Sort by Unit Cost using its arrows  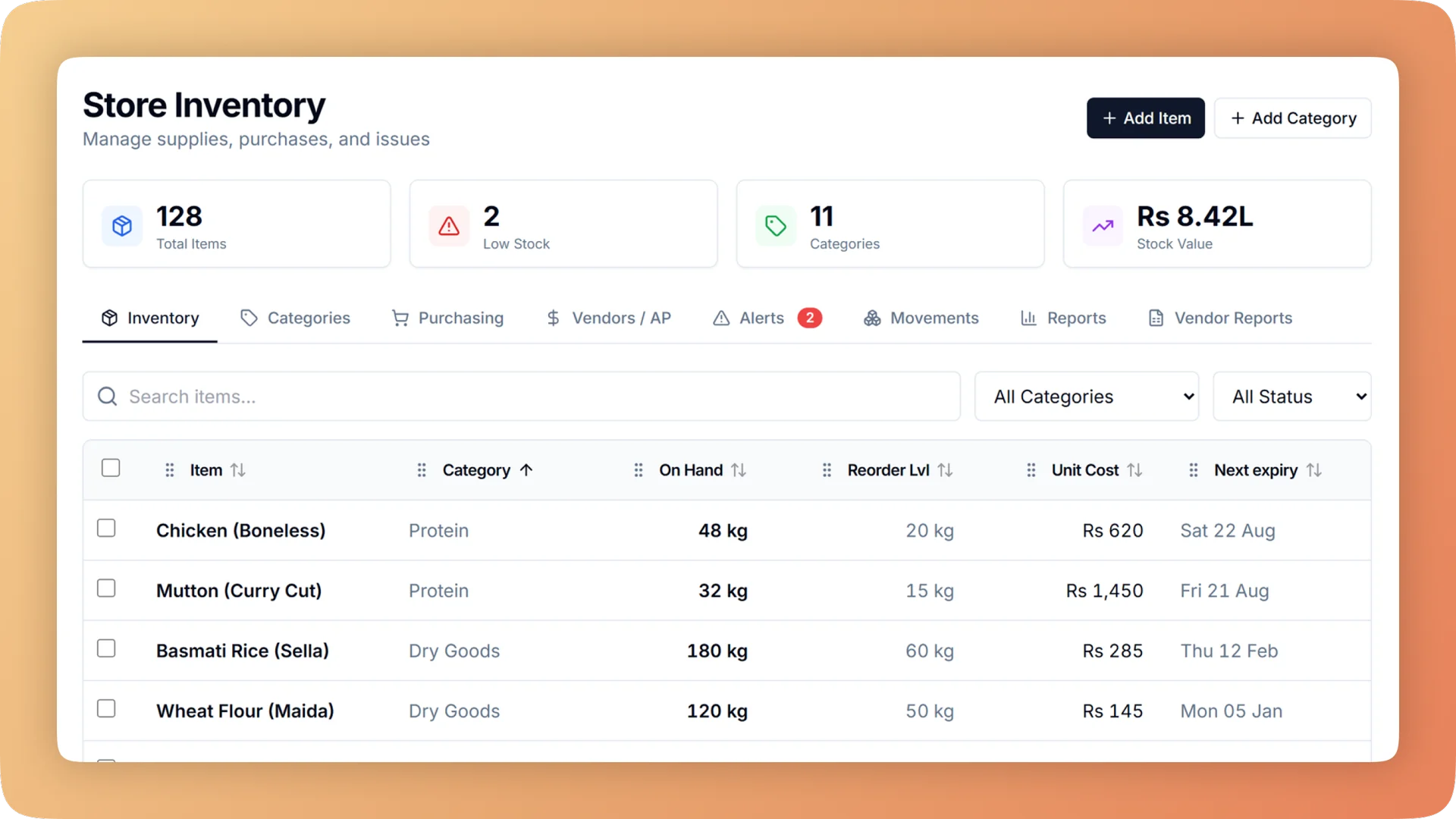(x=1134, y=470)
